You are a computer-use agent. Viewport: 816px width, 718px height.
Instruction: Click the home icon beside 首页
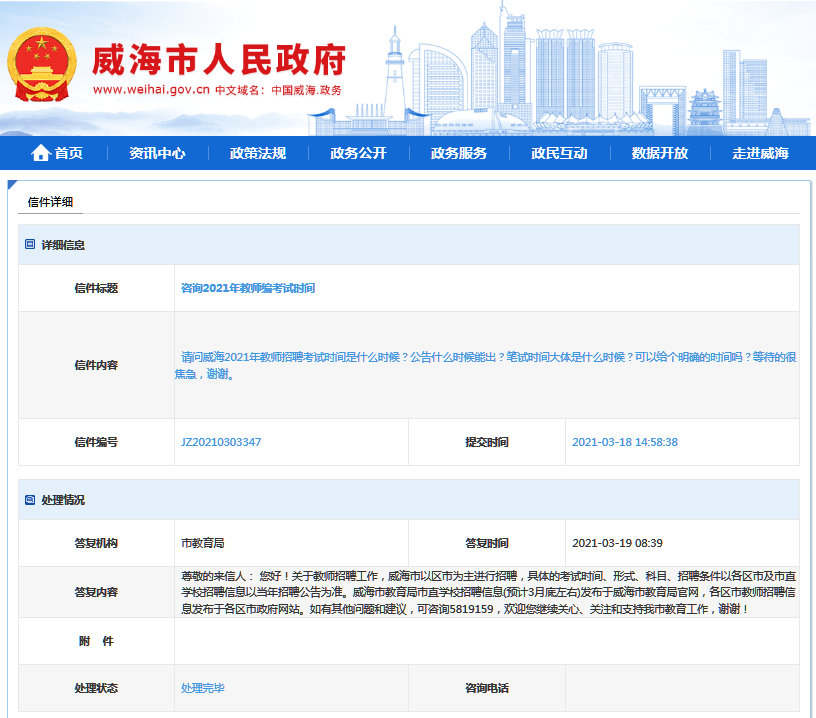tap(41, 153)
